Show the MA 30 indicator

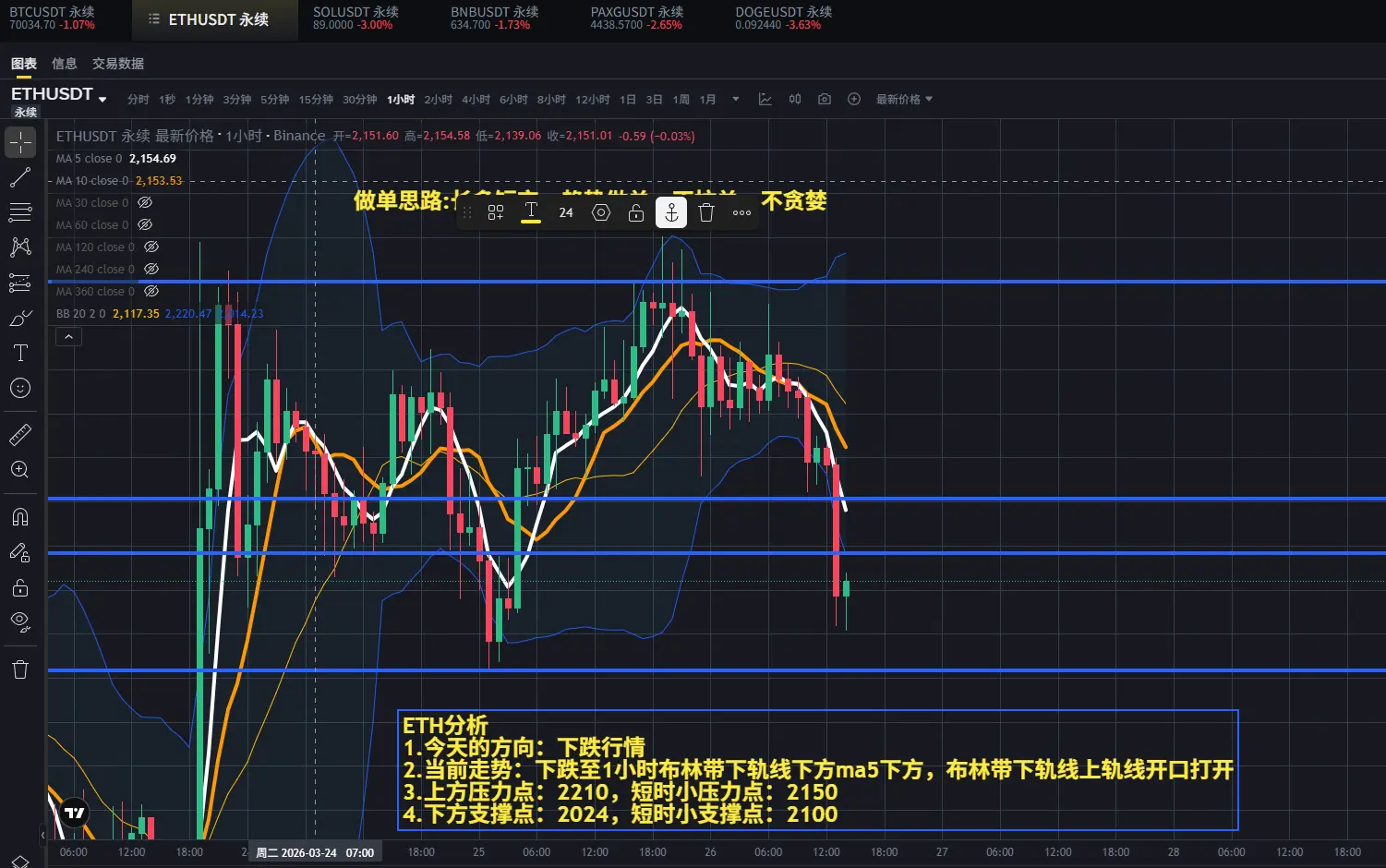pos(145,202)
